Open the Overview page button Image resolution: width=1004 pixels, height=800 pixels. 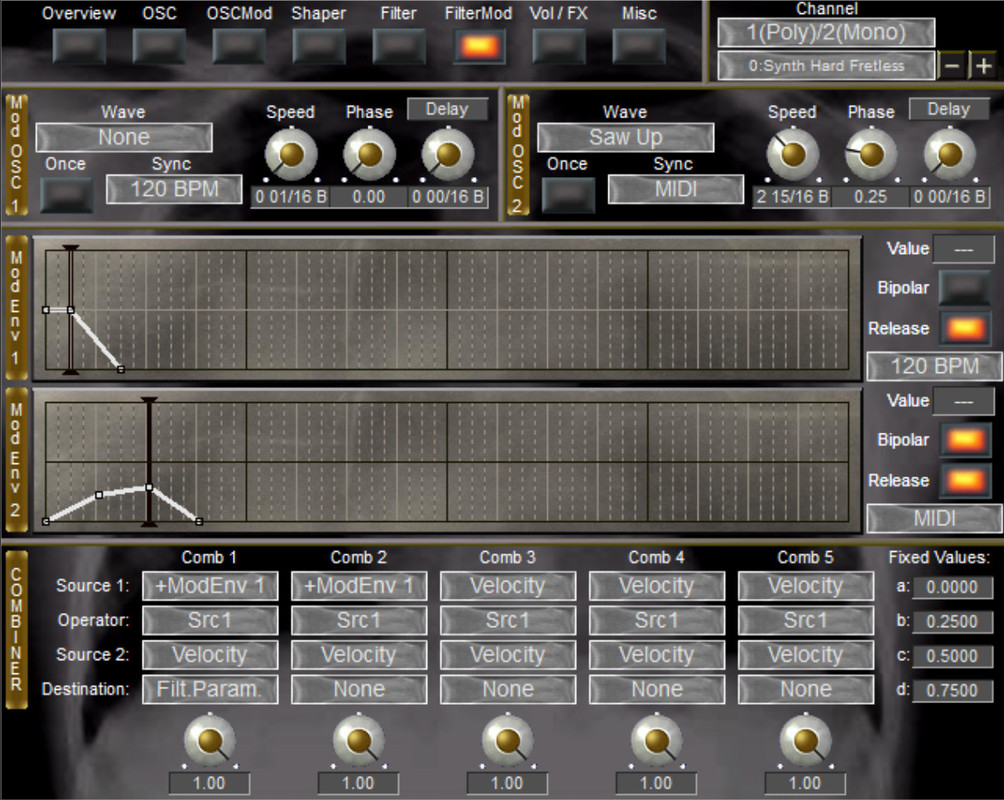point(79,46)
